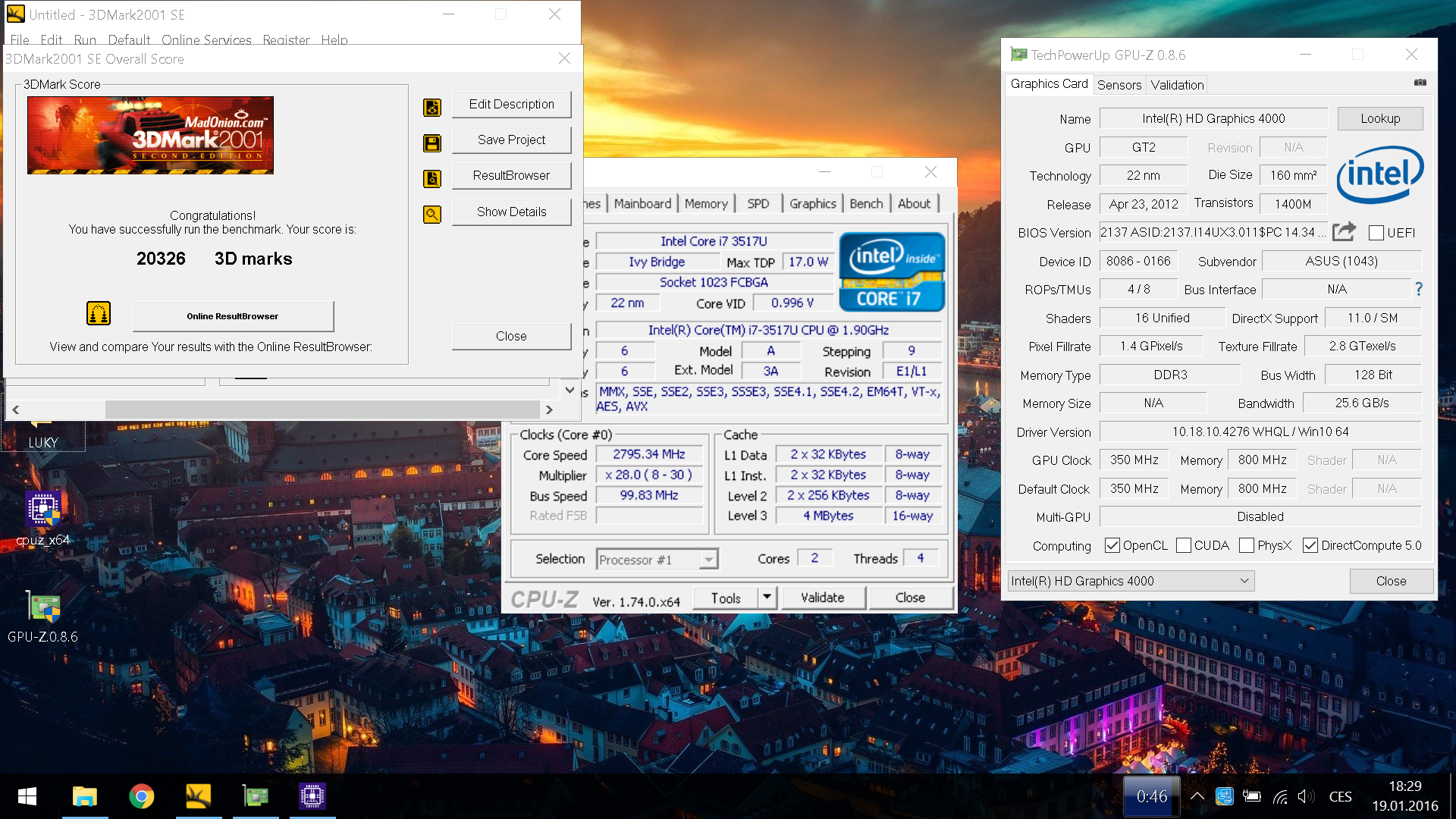This screenshot has height=819, width=1456.
Task: Click the volume speaker tray icon
Action: point(1306,796)
